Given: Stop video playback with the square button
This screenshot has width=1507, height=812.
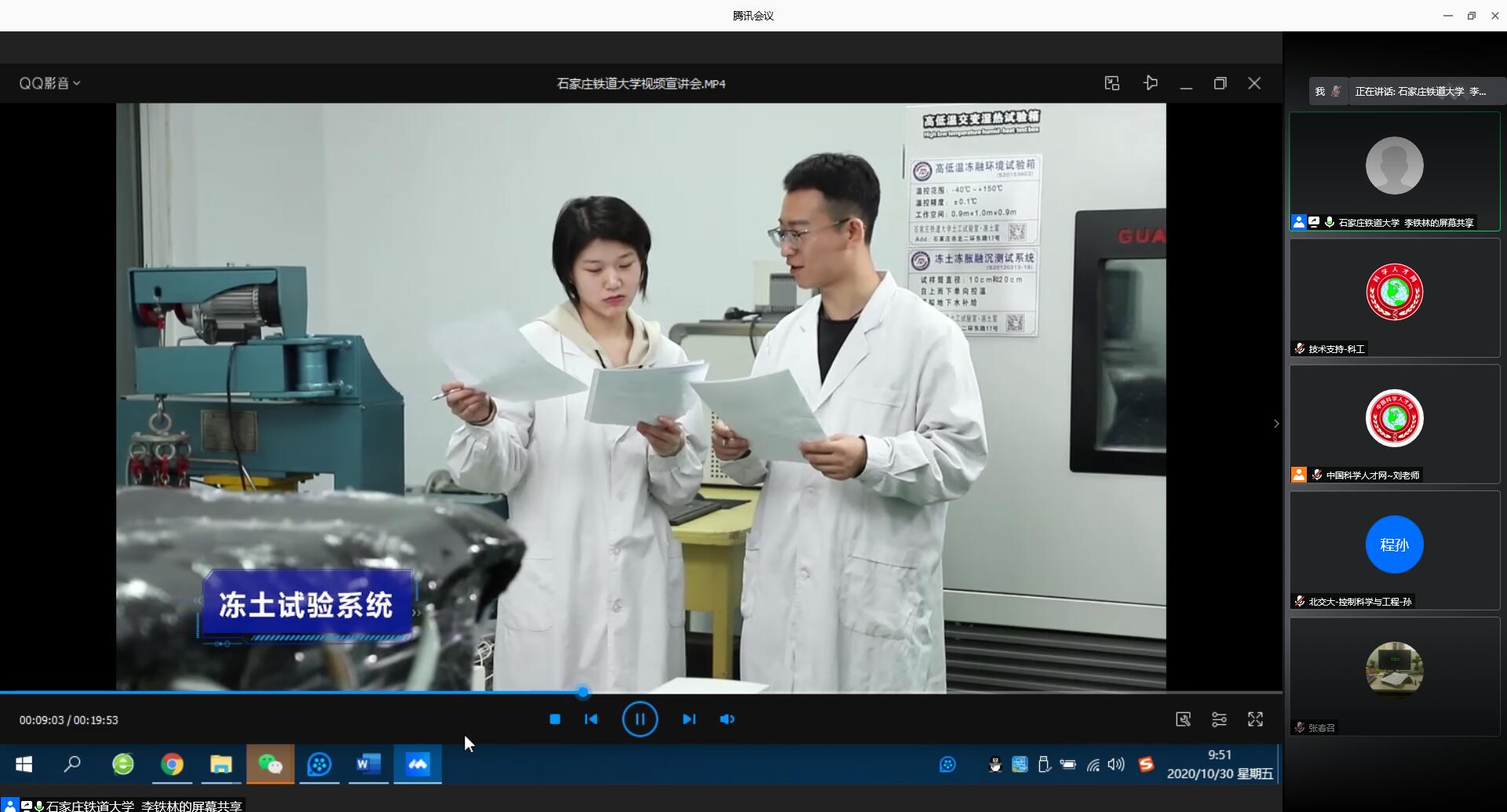Looking at the screenshot, I should pos(555,719).
